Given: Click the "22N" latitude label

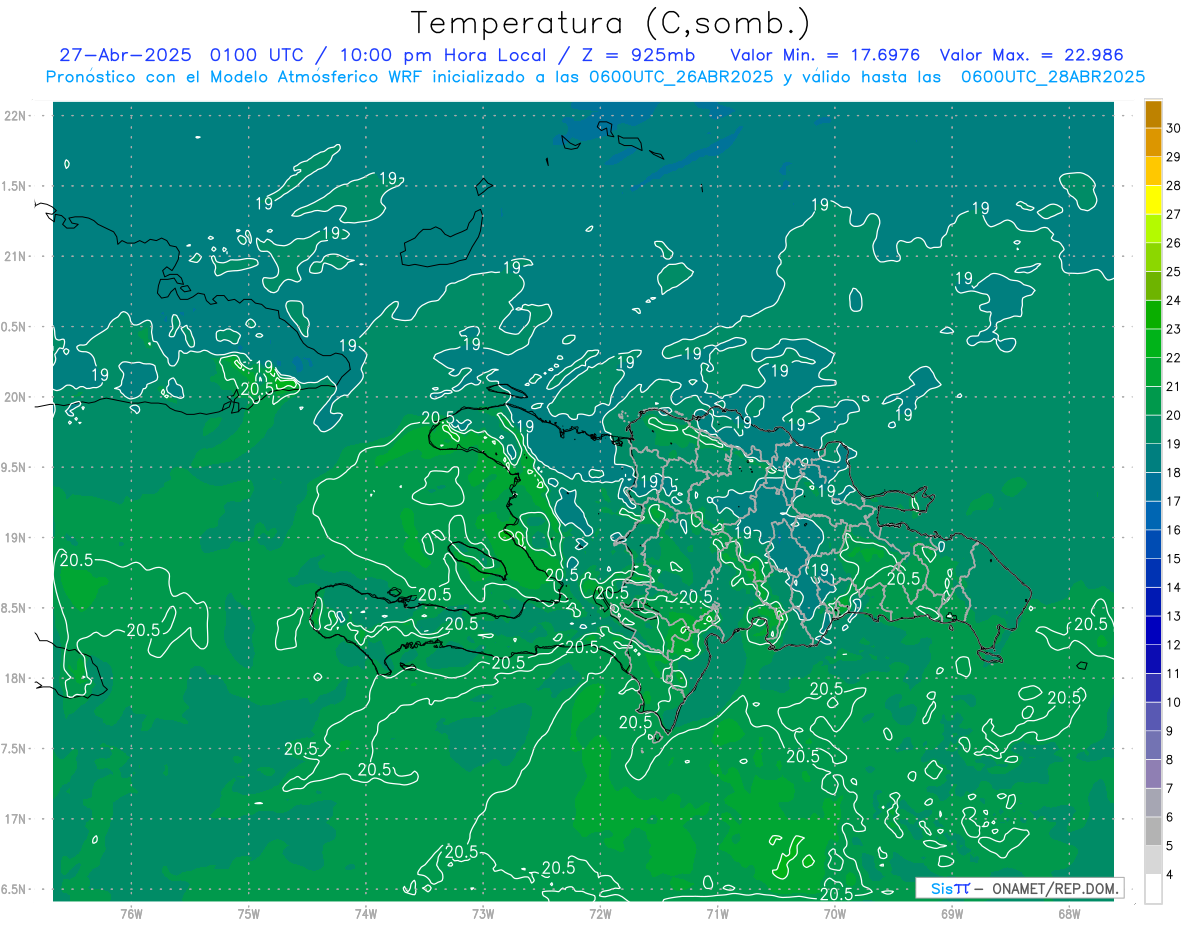Looking at the screenshot, I should 14,115.
